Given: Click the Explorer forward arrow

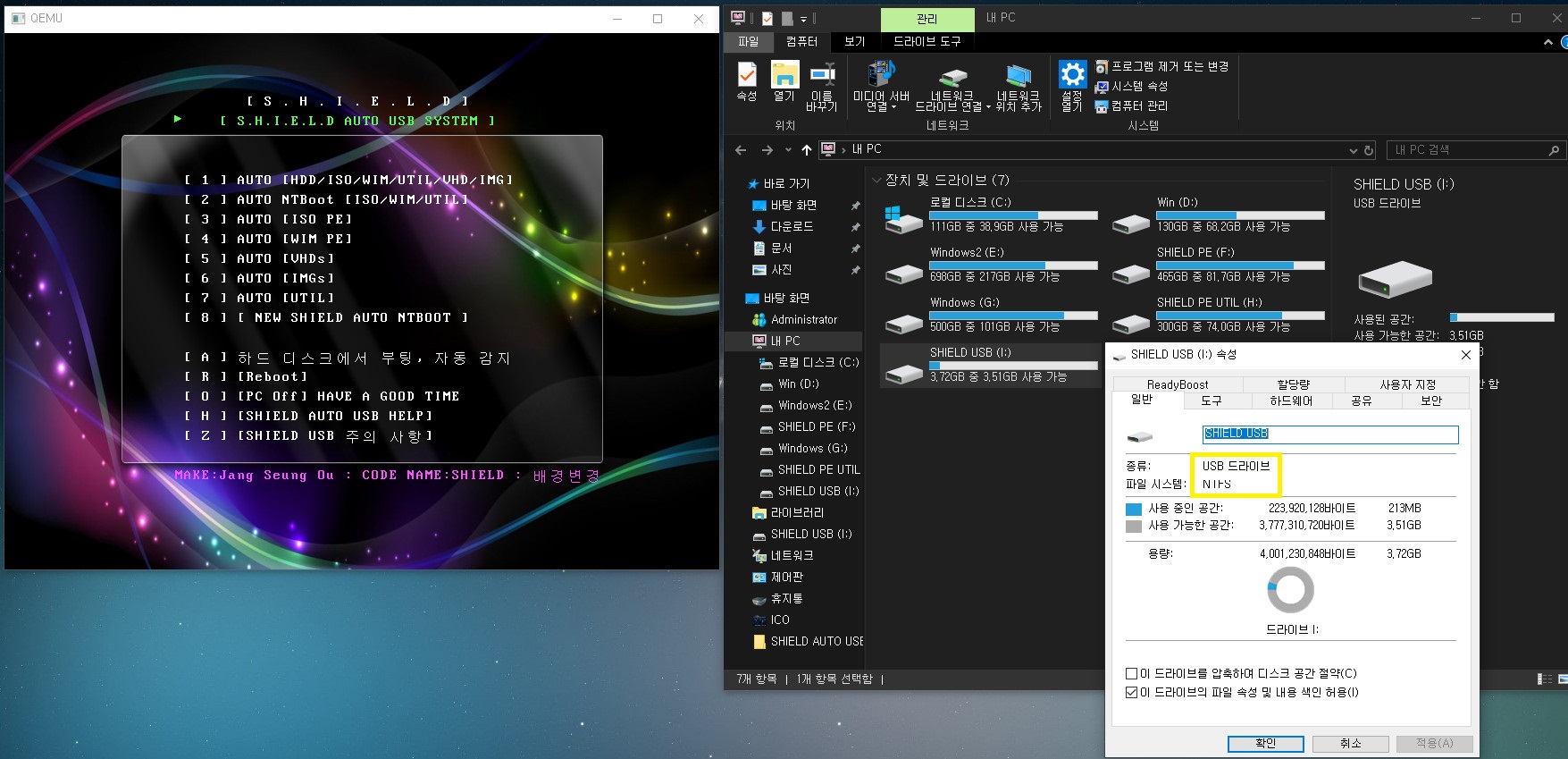Looking at the screenshot, I should point(767,149).
